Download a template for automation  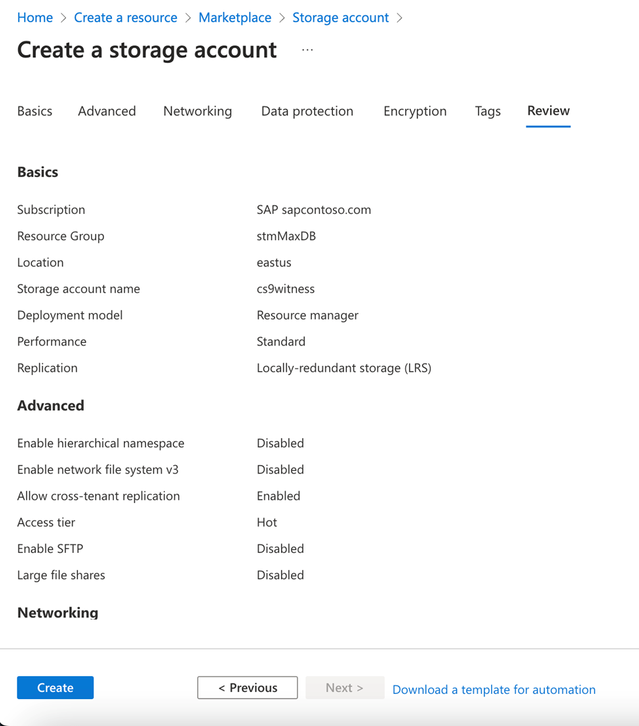coord(494,690)
